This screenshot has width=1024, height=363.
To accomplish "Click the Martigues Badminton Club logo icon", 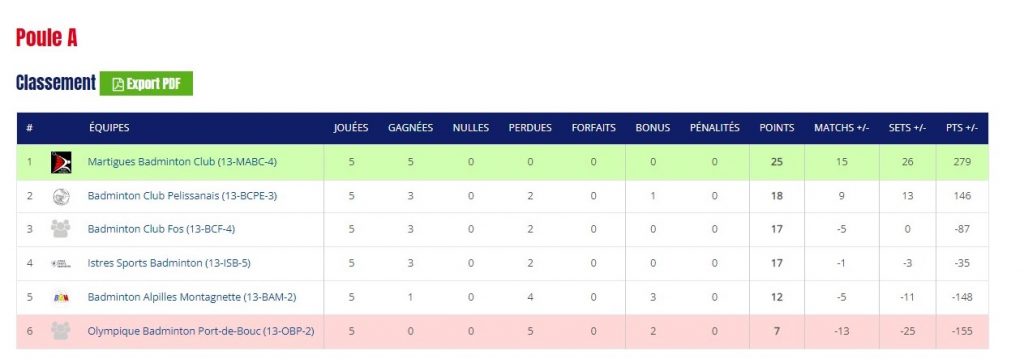I will point(61,162).
